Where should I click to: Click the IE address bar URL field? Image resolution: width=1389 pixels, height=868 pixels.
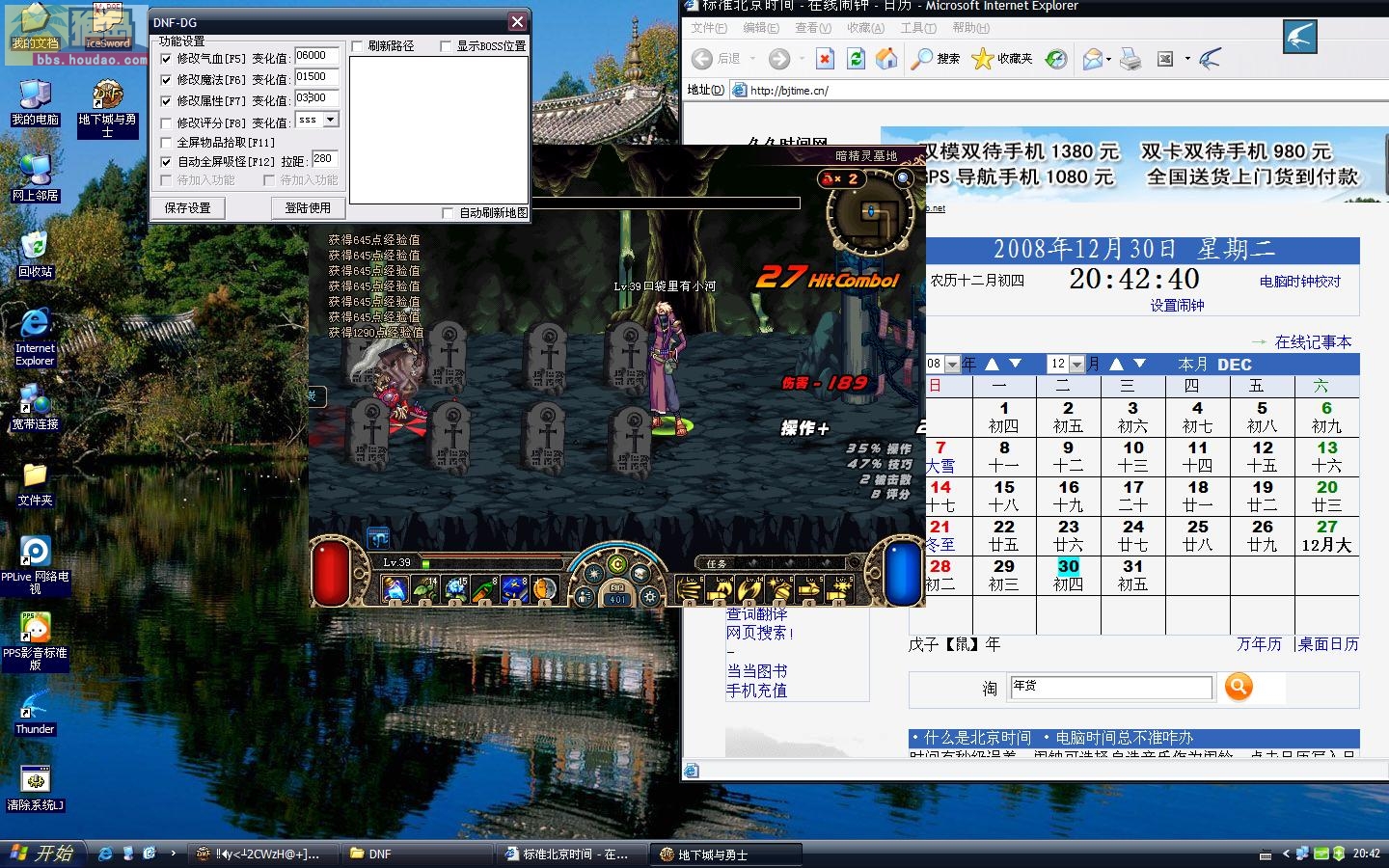click(x=1058, y=91)
